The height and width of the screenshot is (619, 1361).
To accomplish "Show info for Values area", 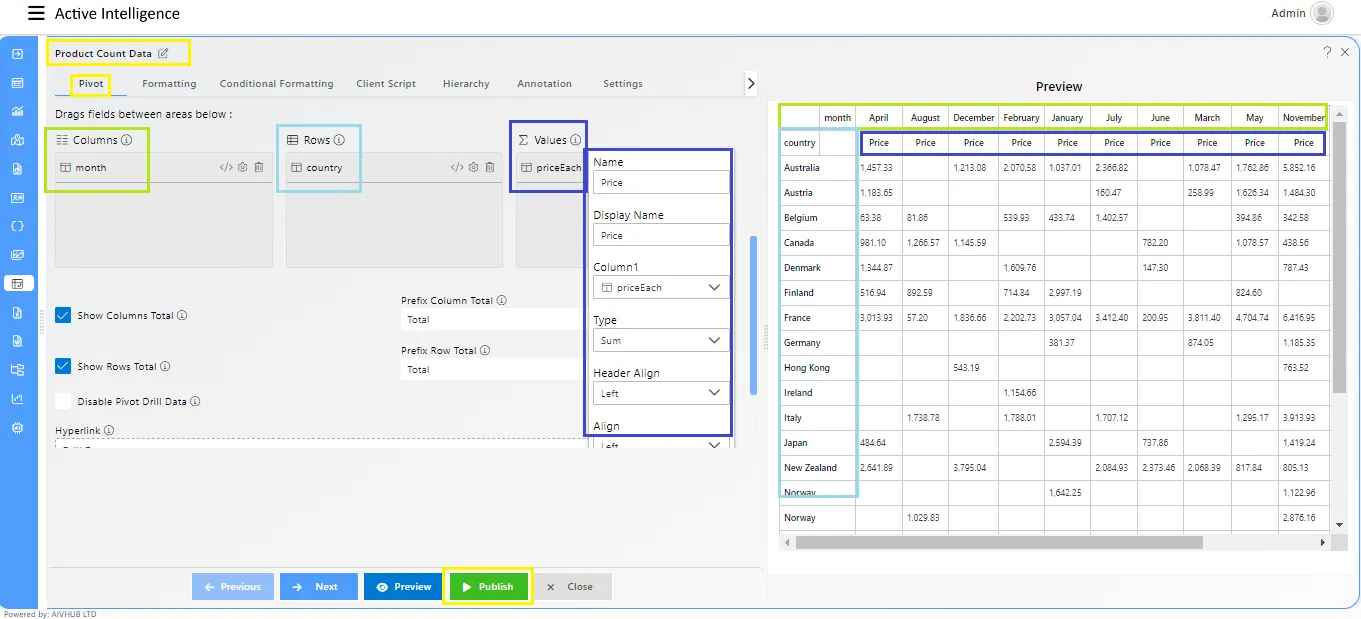I will coord(575,140).
